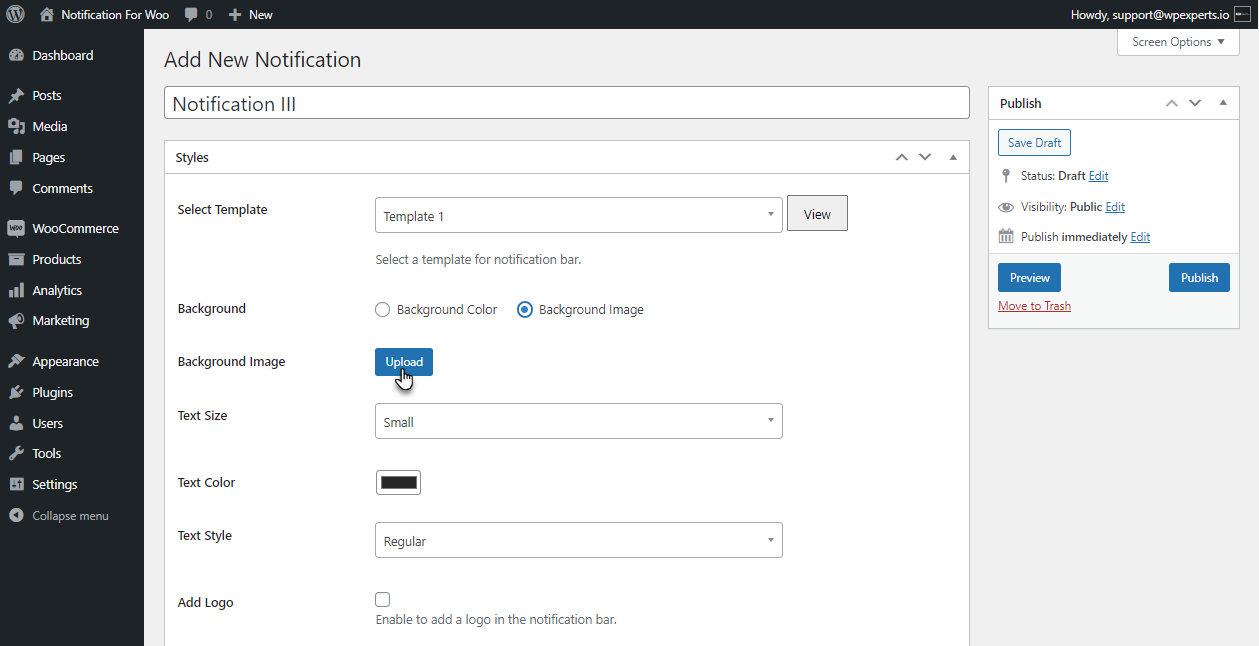
Task: Open the Text Color swatch picker
Action: pyautogui.click(x=398, y=482)
